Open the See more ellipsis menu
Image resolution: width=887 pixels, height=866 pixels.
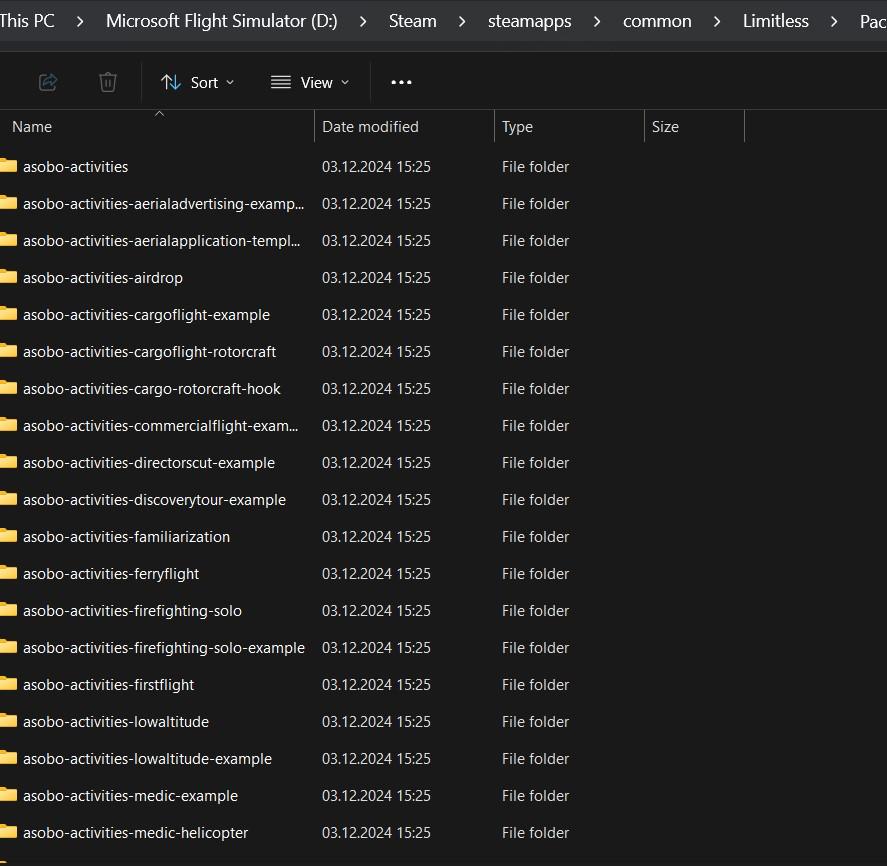[x=401, y=82]
